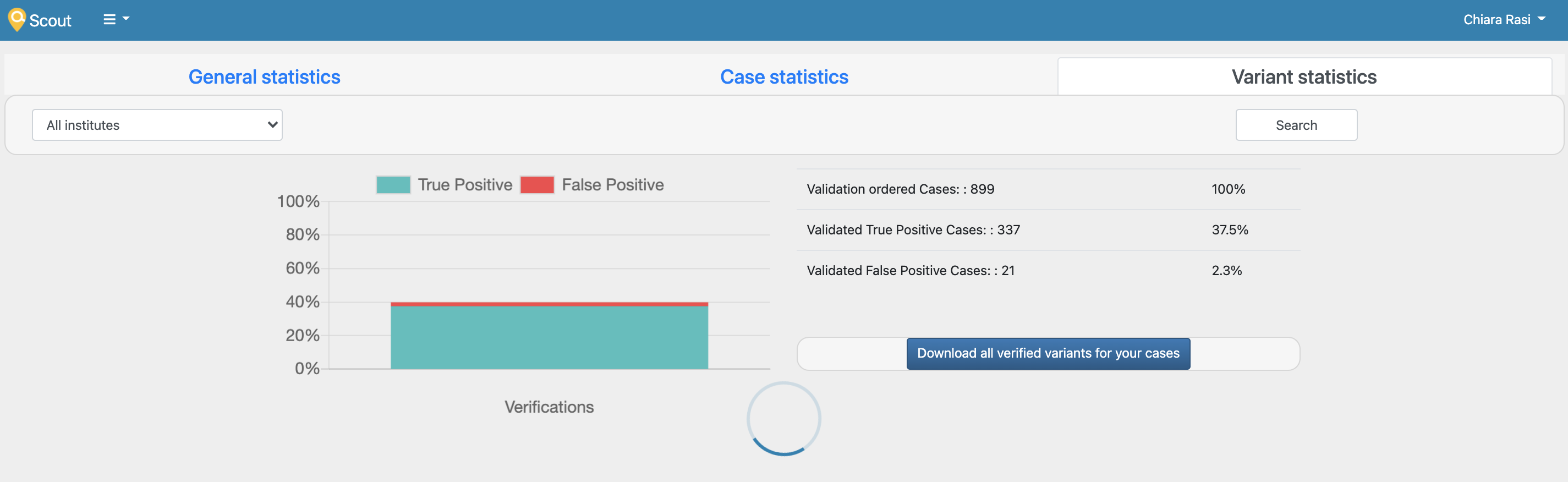Switch to the General statistics tab
This screenshot has height=482, width=1568.
(x=264, y=76)
